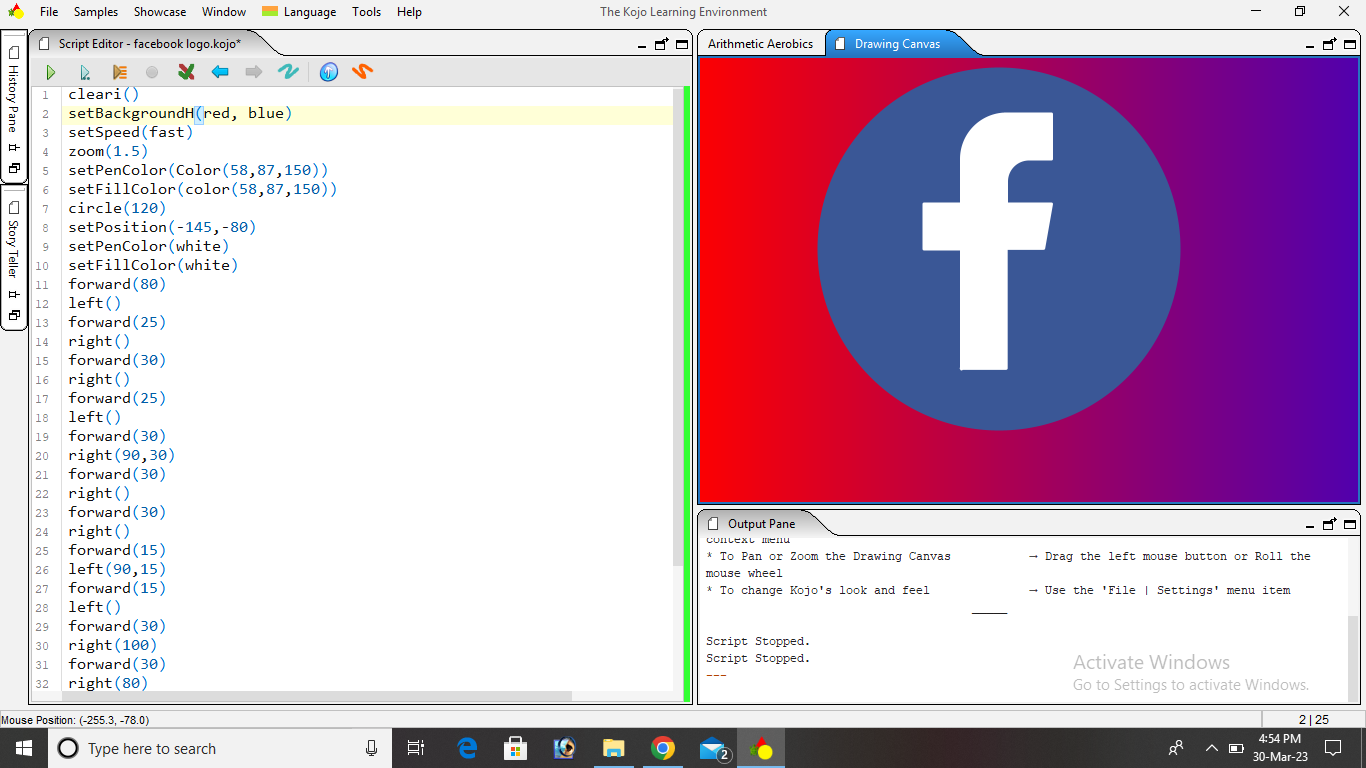Click the code line 'setSpeed(fast)'

131,133
